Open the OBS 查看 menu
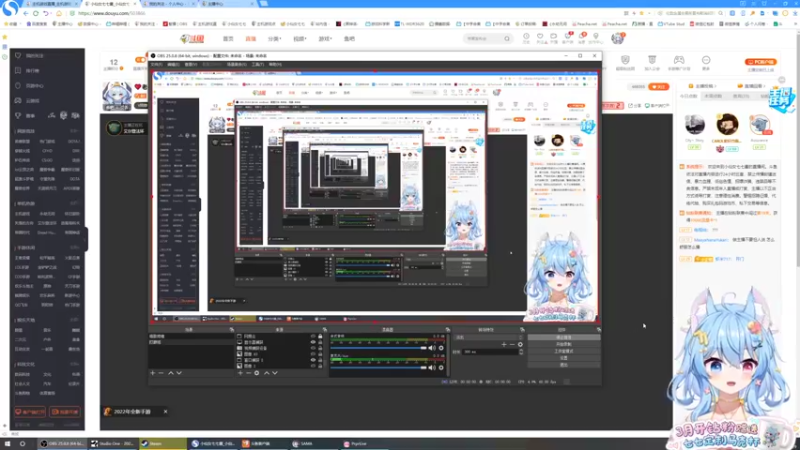 coord(190,65)
